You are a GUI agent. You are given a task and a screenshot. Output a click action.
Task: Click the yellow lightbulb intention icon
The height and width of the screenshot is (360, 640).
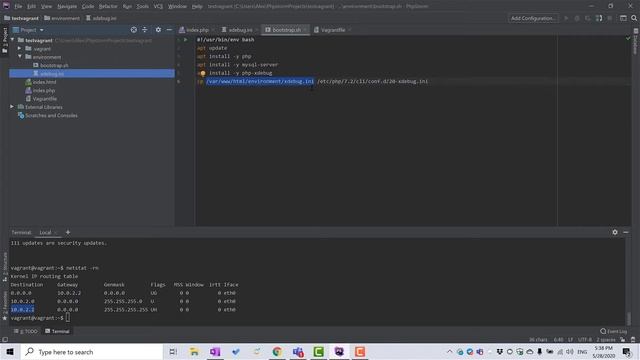click(x=202, y=73)
